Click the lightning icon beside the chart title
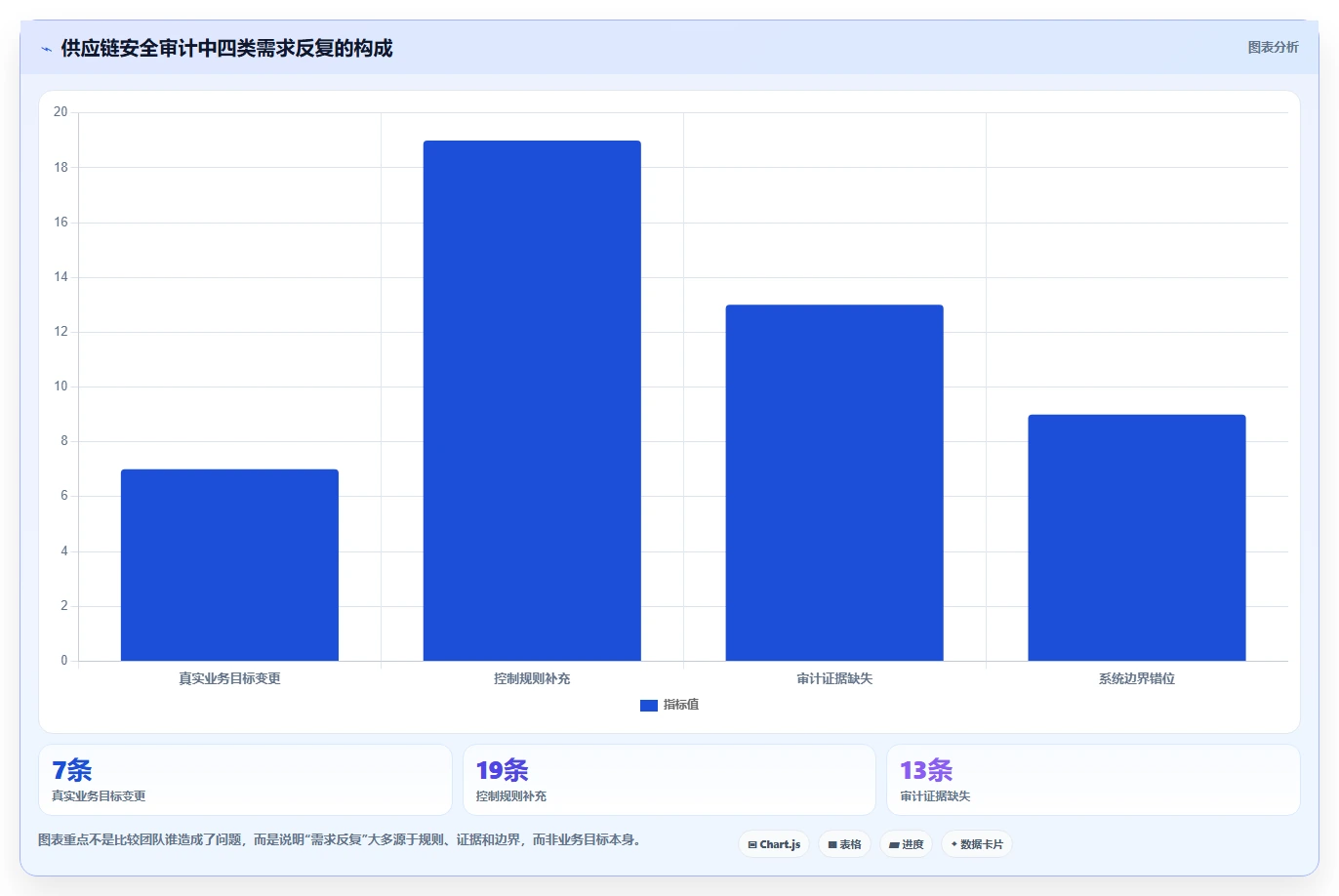 46,49
